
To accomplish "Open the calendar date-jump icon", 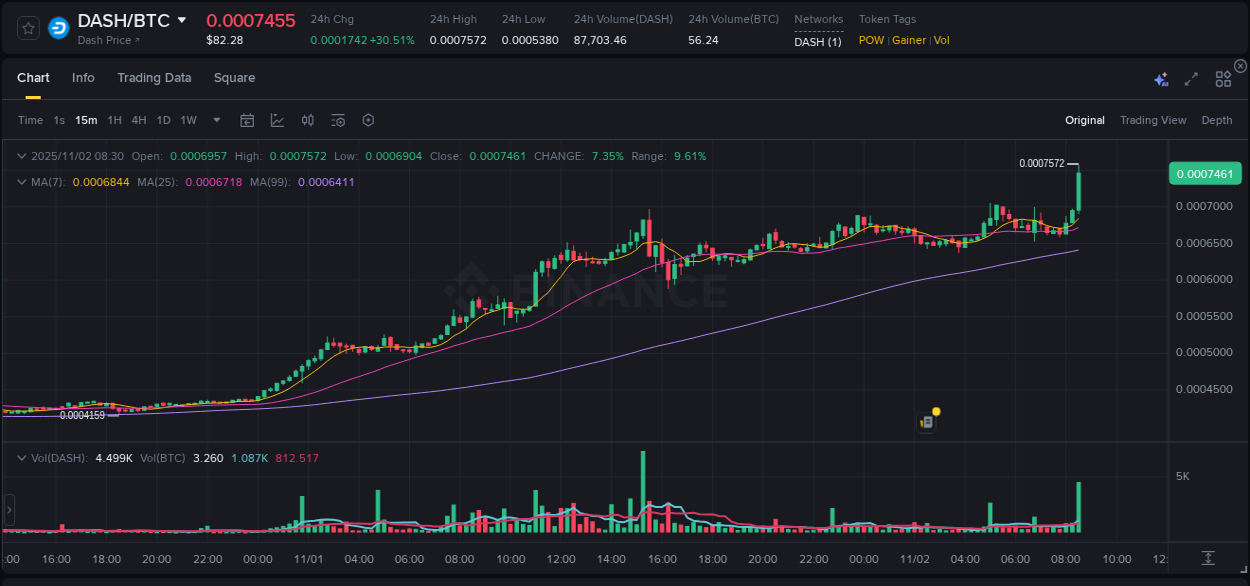I will [247, 119].
